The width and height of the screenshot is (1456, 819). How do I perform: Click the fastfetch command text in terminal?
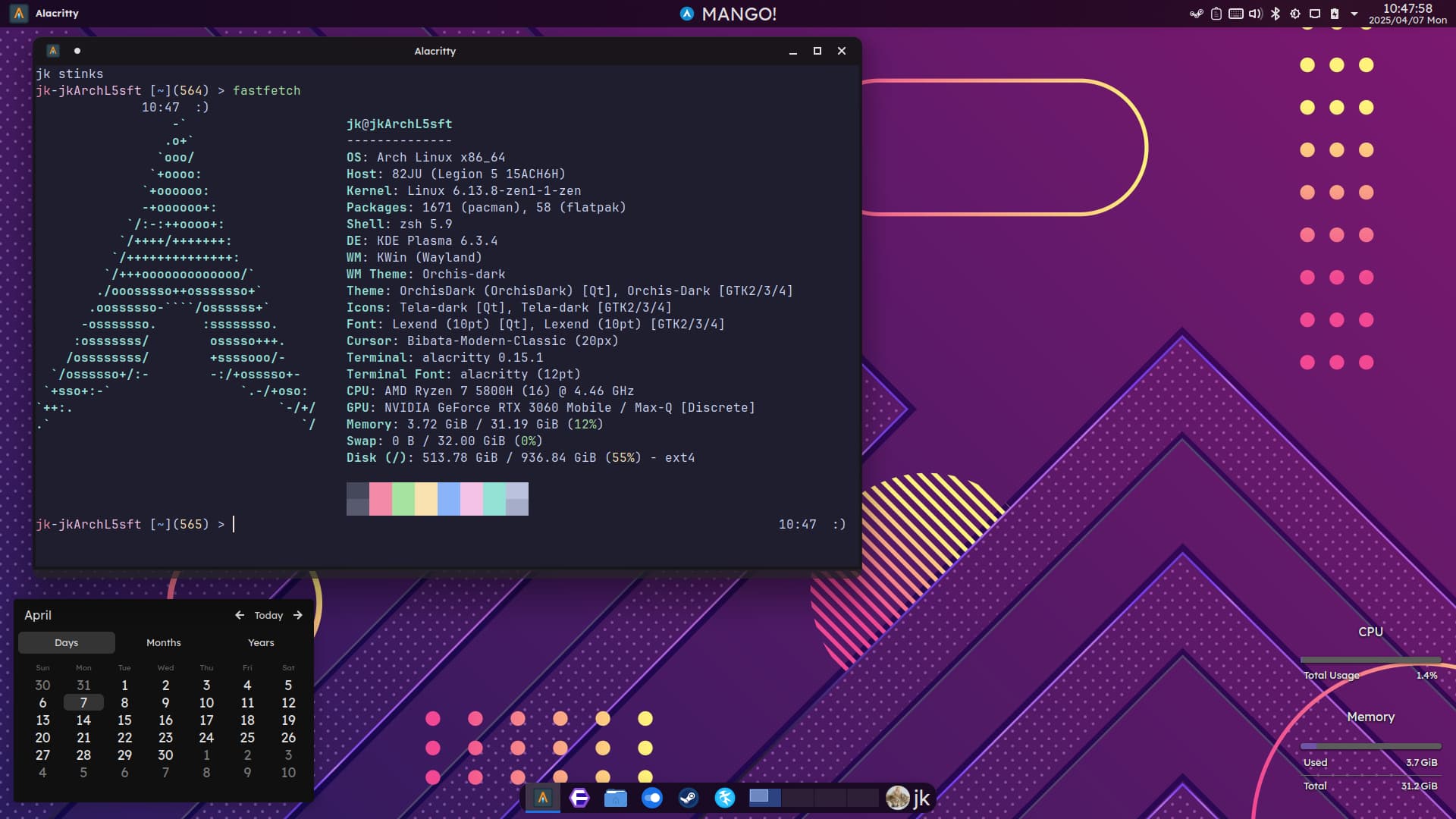coord(267,90)
